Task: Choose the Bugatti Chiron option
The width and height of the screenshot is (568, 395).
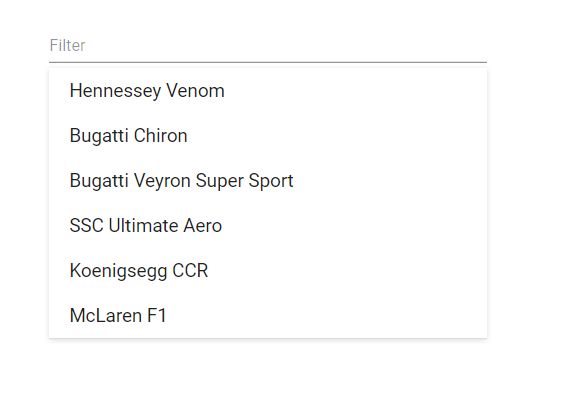Action: pos(268,136)
